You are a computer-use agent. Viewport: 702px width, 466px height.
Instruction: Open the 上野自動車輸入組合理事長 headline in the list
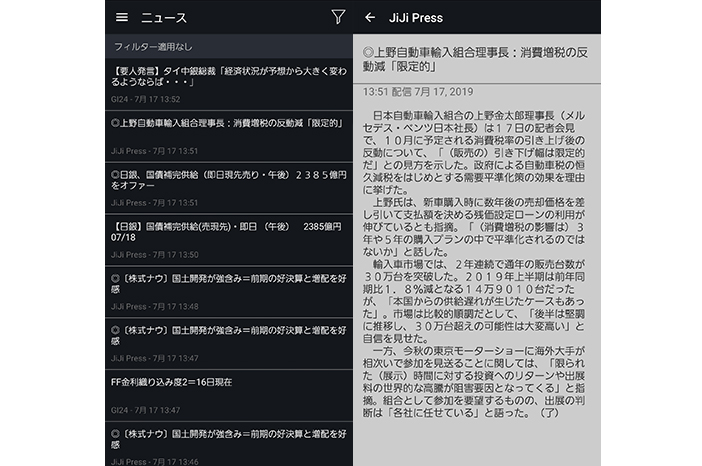tap(228, 124)
